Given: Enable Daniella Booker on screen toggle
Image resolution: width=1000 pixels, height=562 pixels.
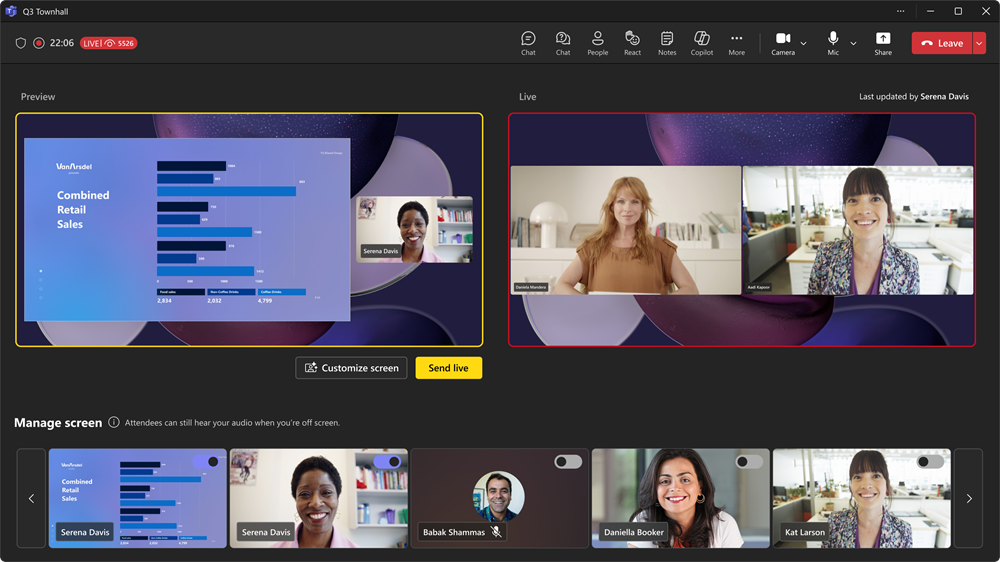Looking at the screenshot, I should pyautogui.click(x=749, y=461).
